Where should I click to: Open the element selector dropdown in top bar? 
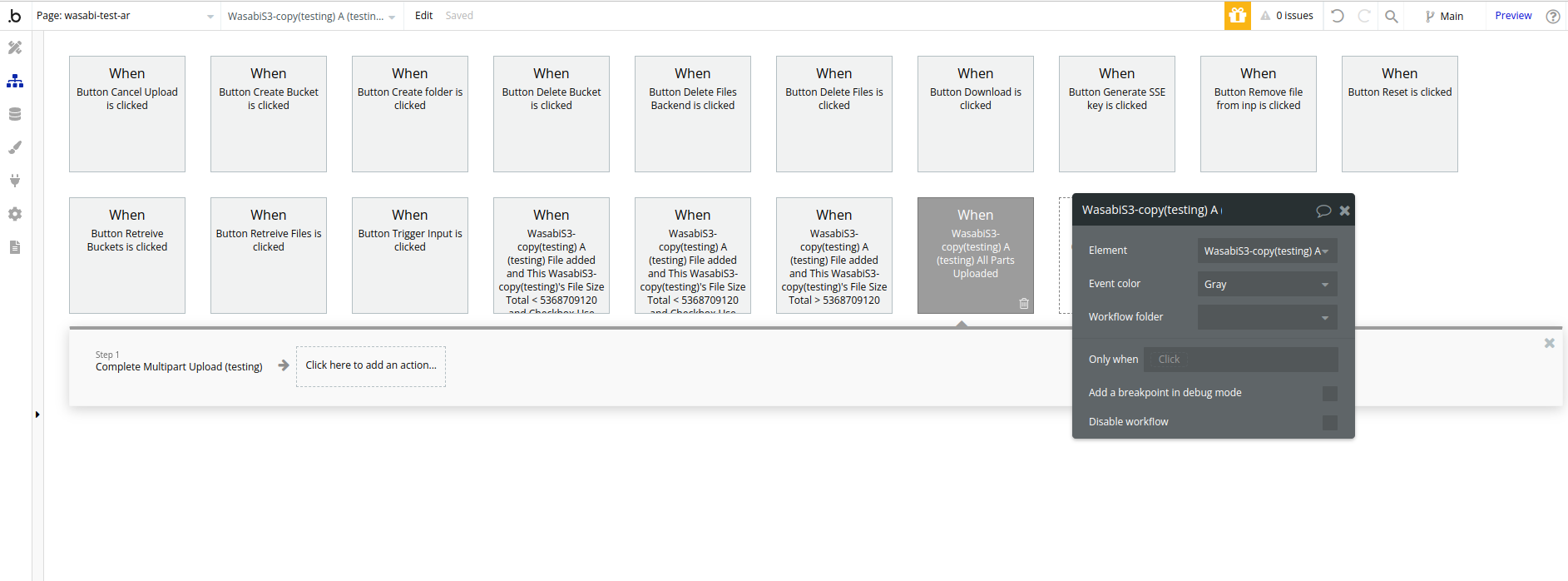(x=312, y=16)
